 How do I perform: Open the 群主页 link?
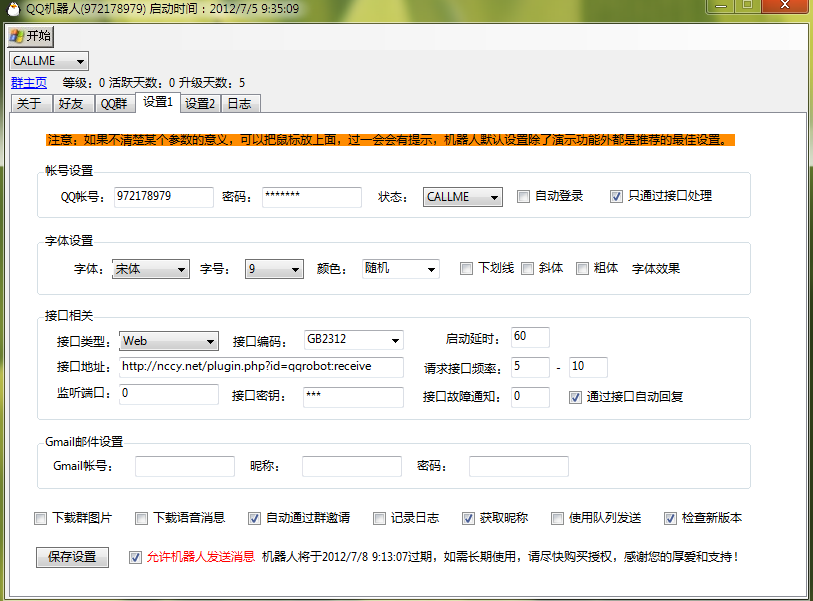pos(29,83)
